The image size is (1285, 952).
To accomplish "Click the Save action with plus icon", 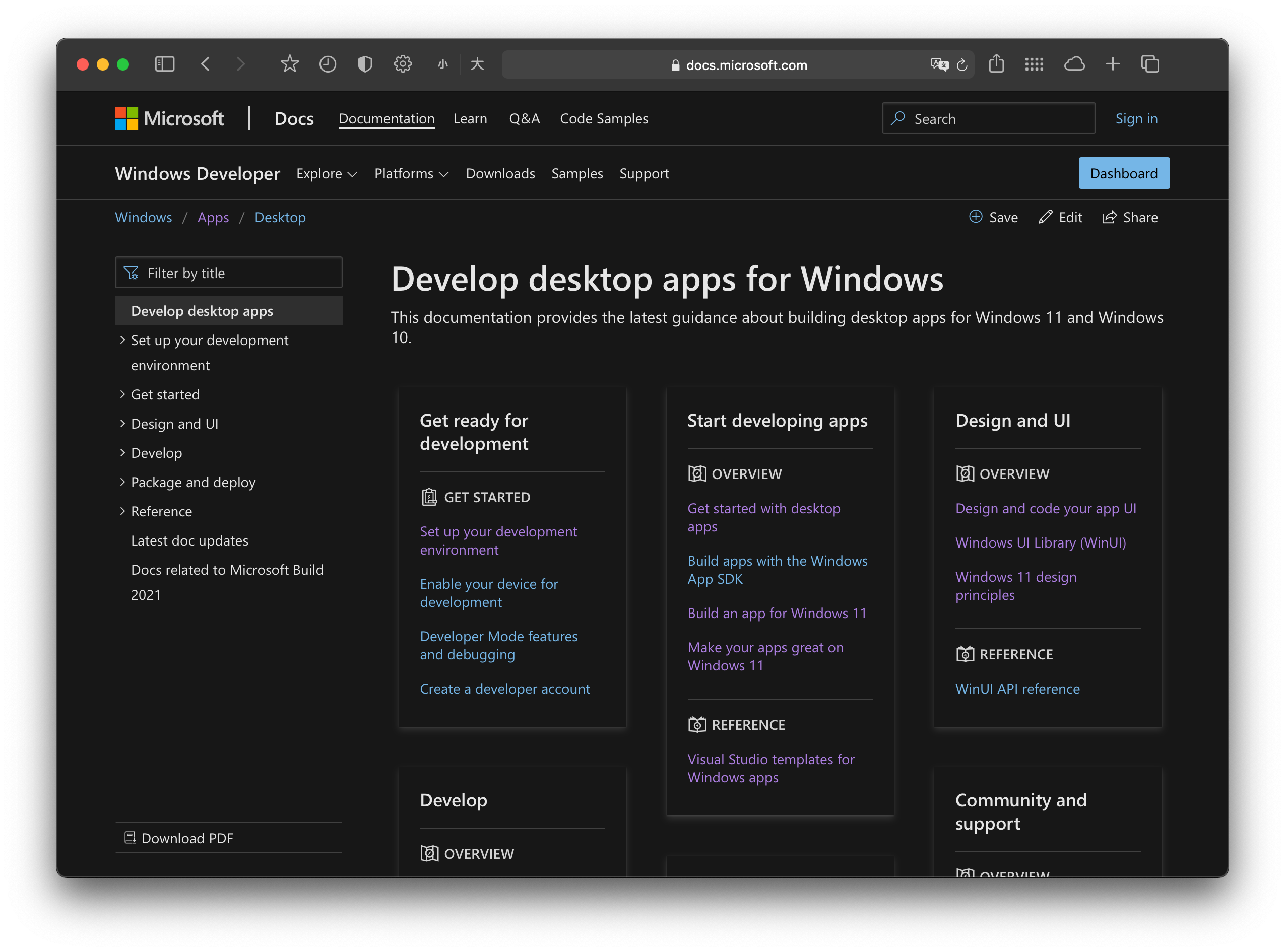I will click(x=993, y=217).
